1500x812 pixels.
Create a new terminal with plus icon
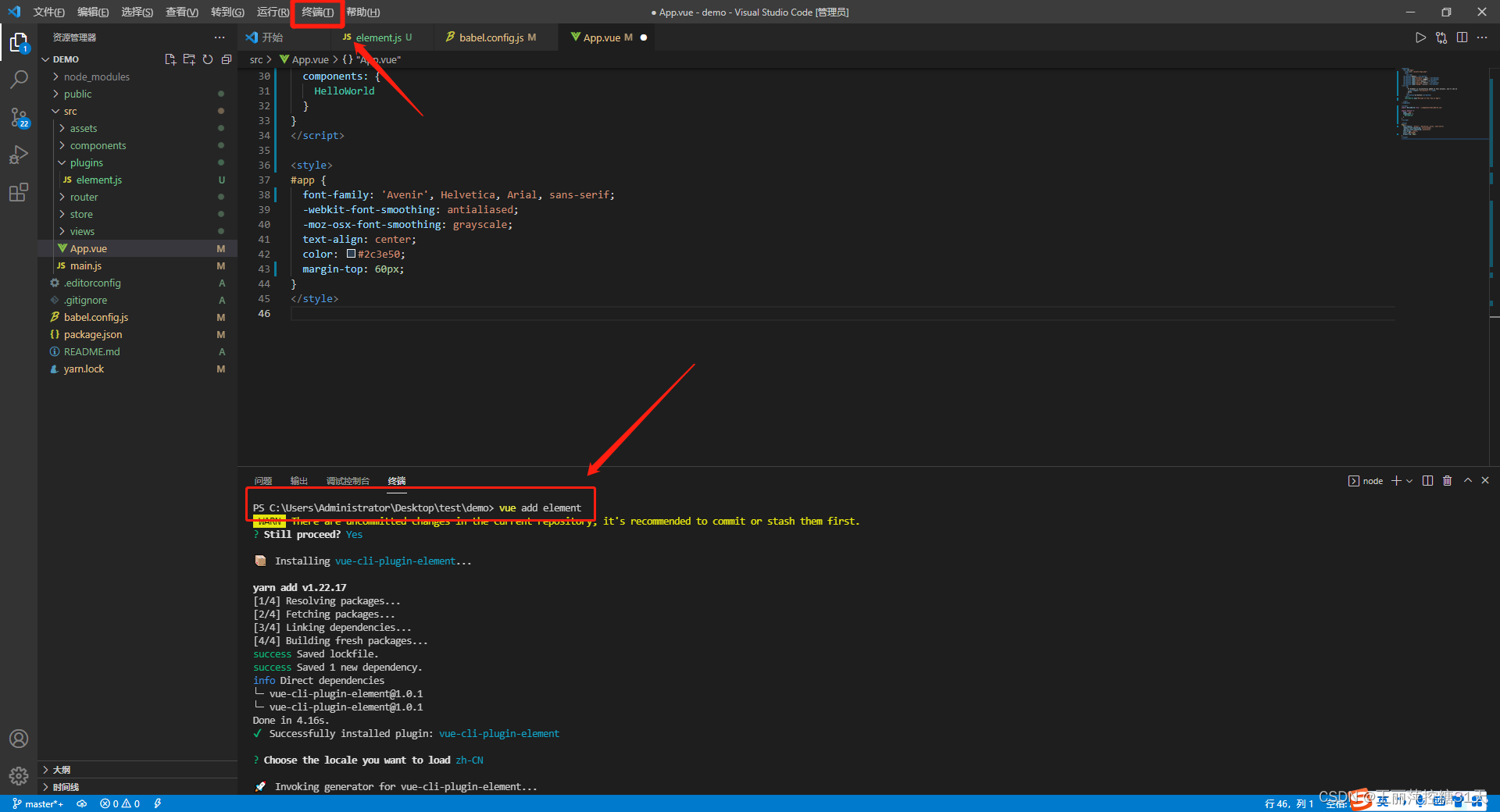(x=1395, y=481)
